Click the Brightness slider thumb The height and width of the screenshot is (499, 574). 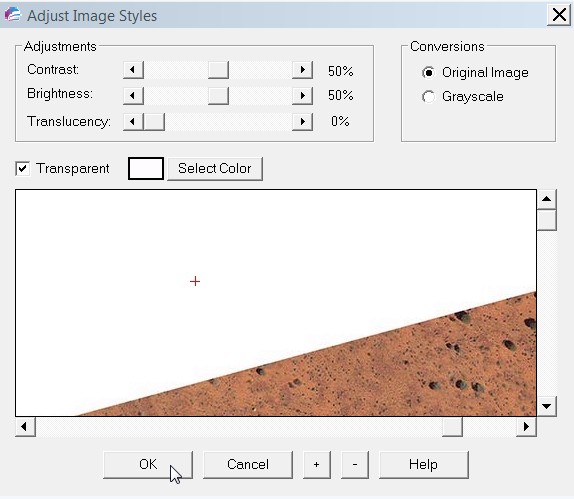219,96
